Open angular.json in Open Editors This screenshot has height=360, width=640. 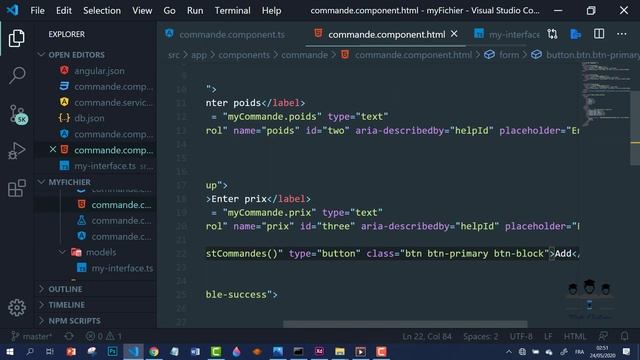coord(99,71)
